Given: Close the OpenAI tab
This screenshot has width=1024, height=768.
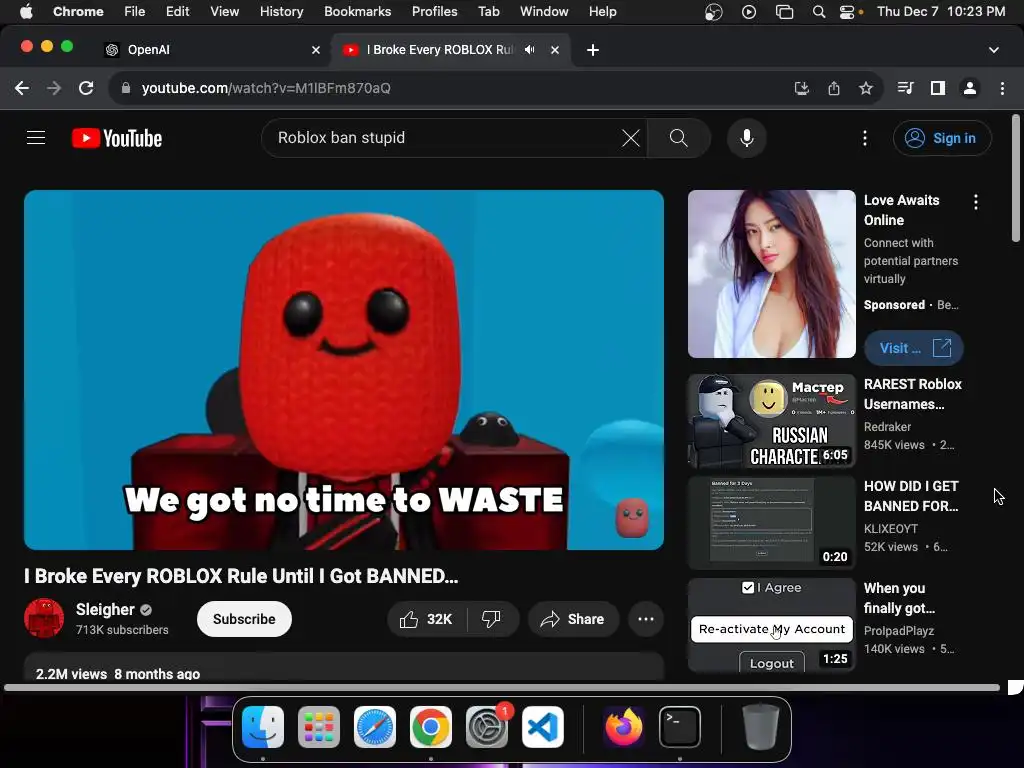Looking at the screenshot, I should (316, 50).
